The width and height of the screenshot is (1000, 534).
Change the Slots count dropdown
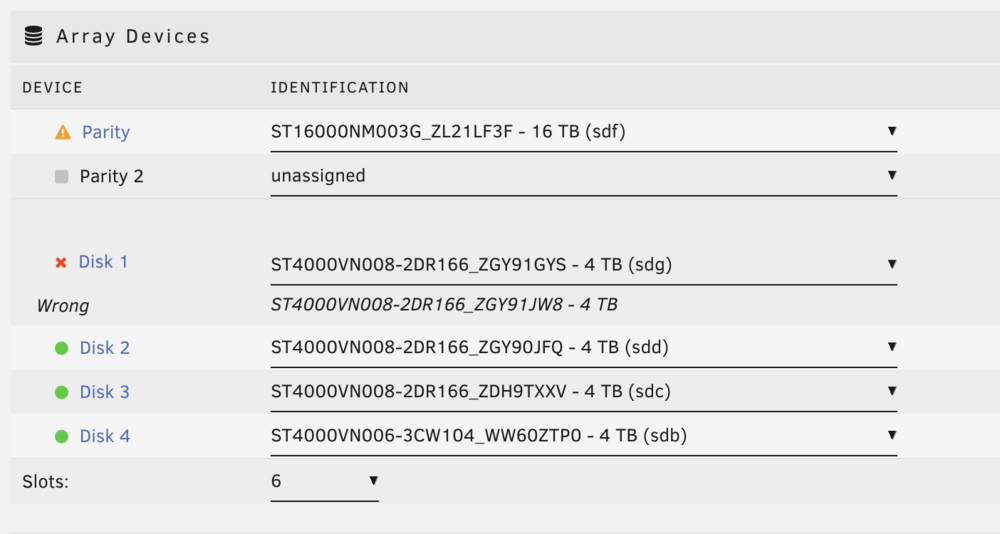[x=325, y=481]
